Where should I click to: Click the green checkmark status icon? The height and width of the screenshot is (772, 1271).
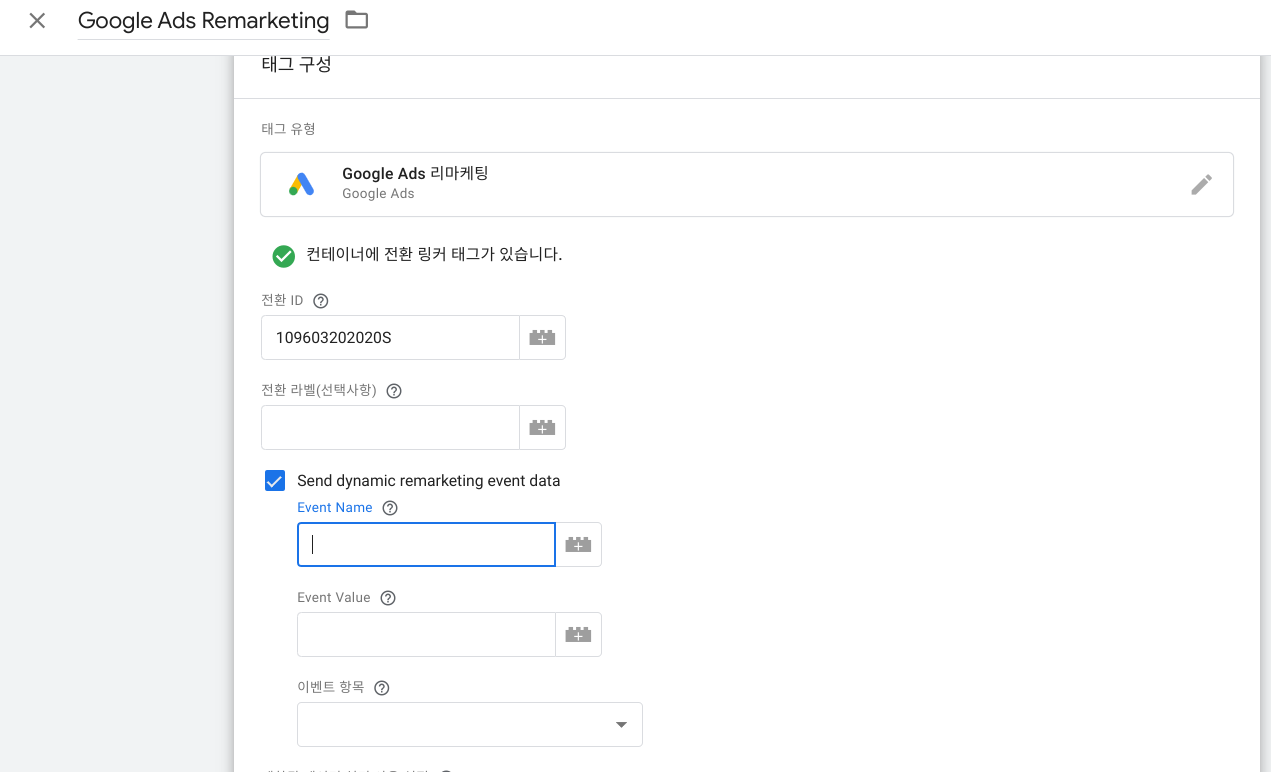(284, 256)
